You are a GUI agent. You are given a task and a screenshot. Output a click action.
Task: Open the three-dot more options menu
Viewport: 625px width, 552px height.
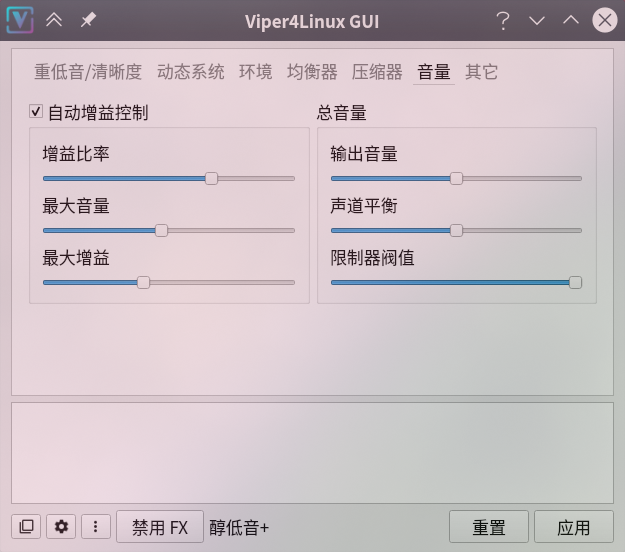click(x=96, y=526)
